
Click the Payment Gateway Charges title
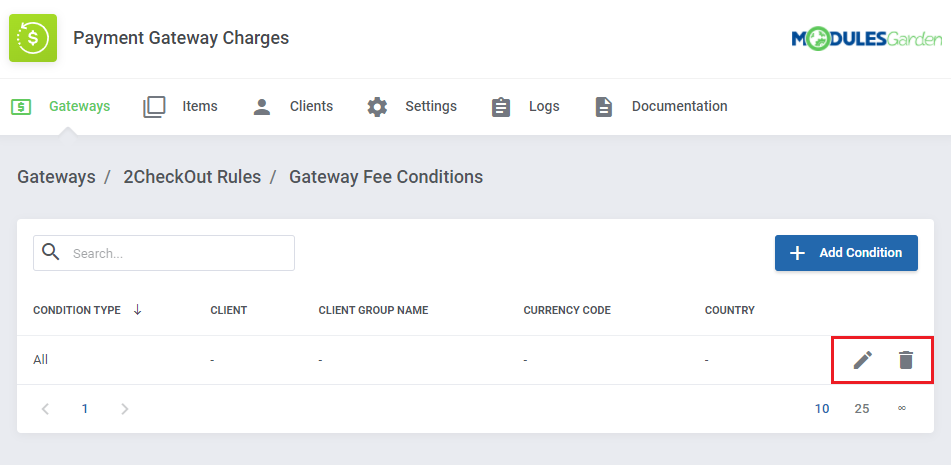(x=181, y=38)
